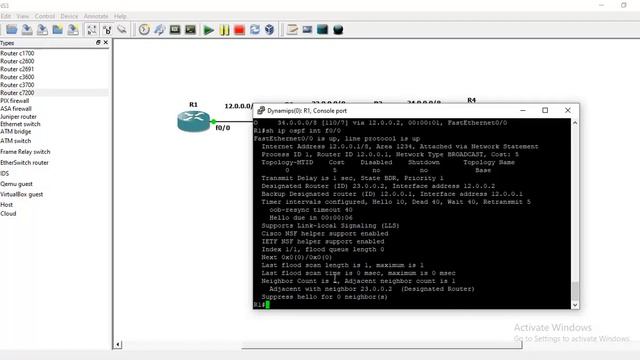Reload all devices icon

pyautogui.click(x=255, y=29)
